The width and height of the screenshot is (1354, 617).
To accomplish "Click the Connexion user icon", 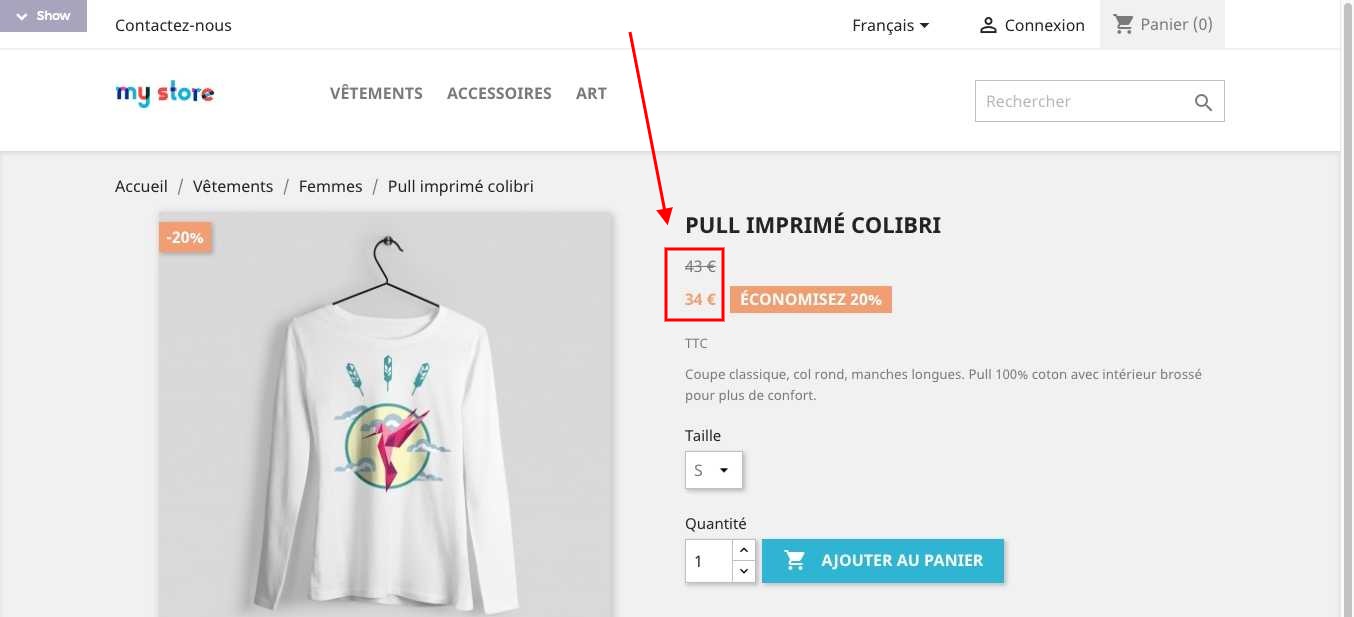I will 988,25.
